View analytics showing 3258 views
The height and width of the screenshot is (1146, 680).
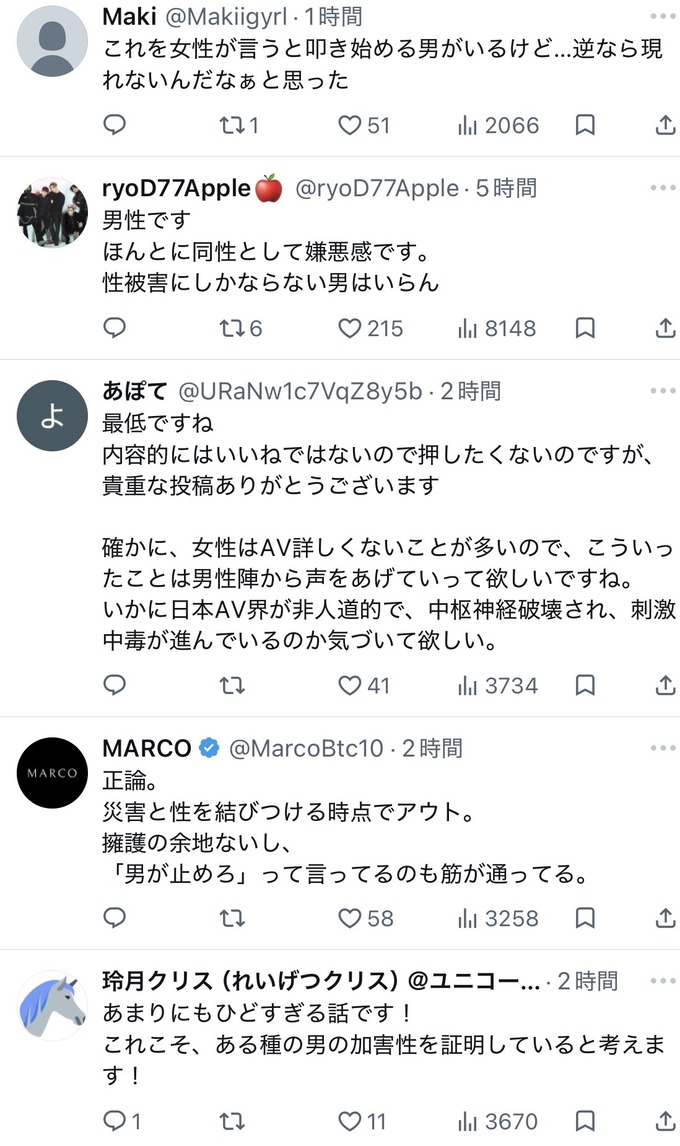point(498,918)
